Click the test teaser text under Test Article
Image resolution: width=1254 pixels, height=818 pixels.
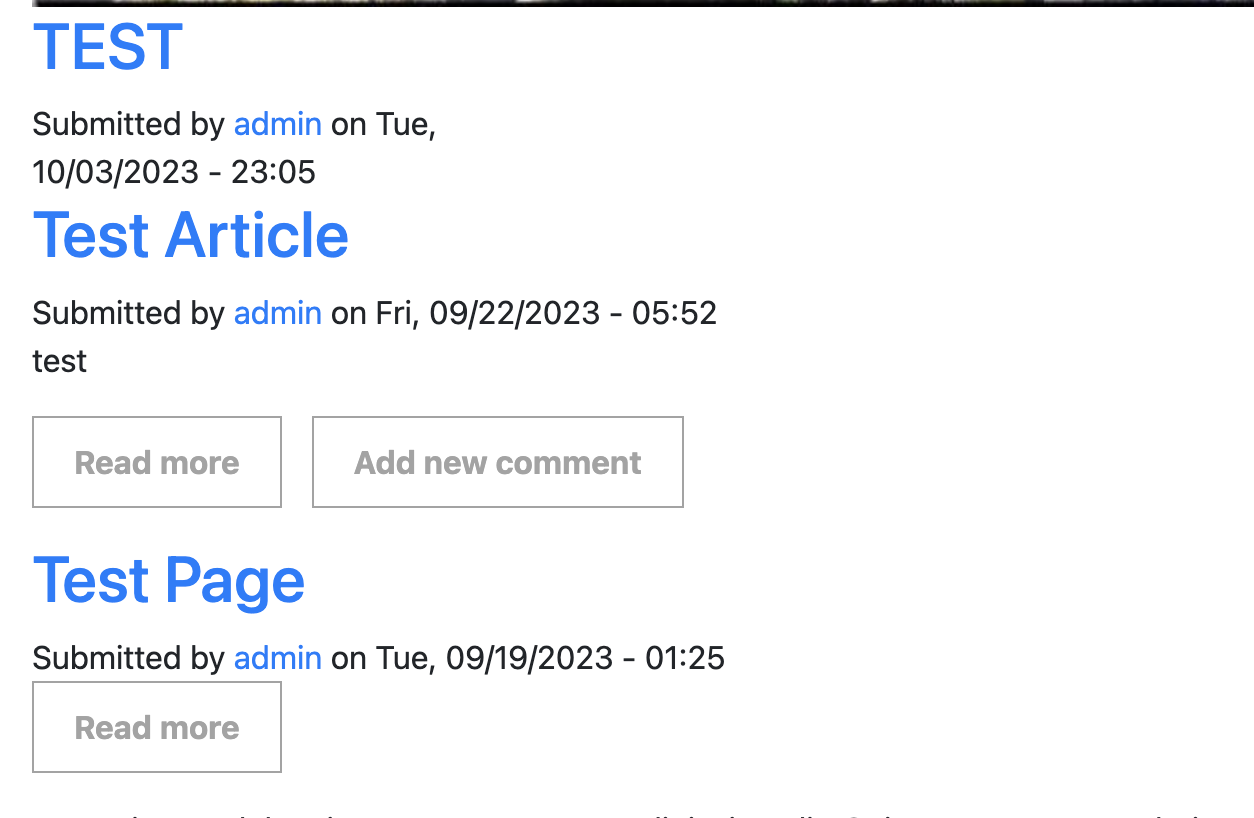[58, 361]
